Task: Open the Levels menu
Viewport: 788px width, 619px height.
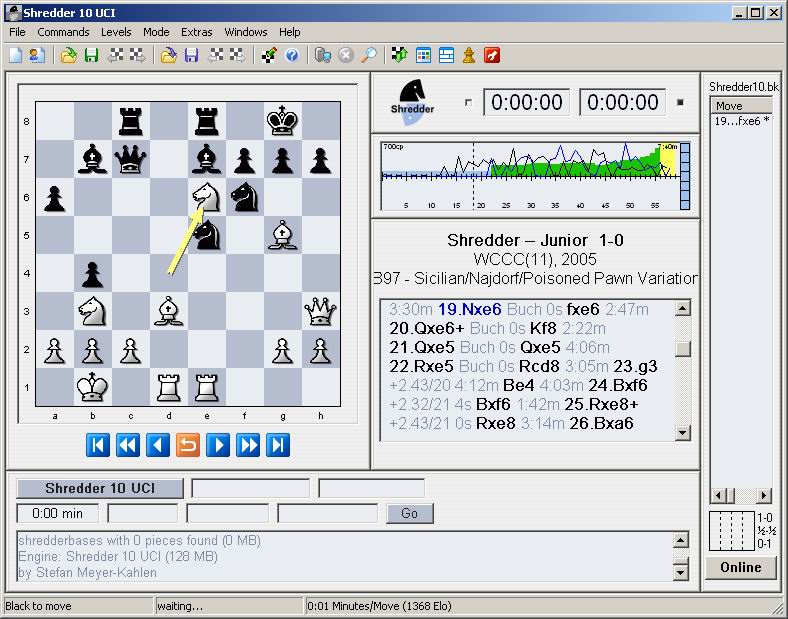Action: click(x=116, y=32)
